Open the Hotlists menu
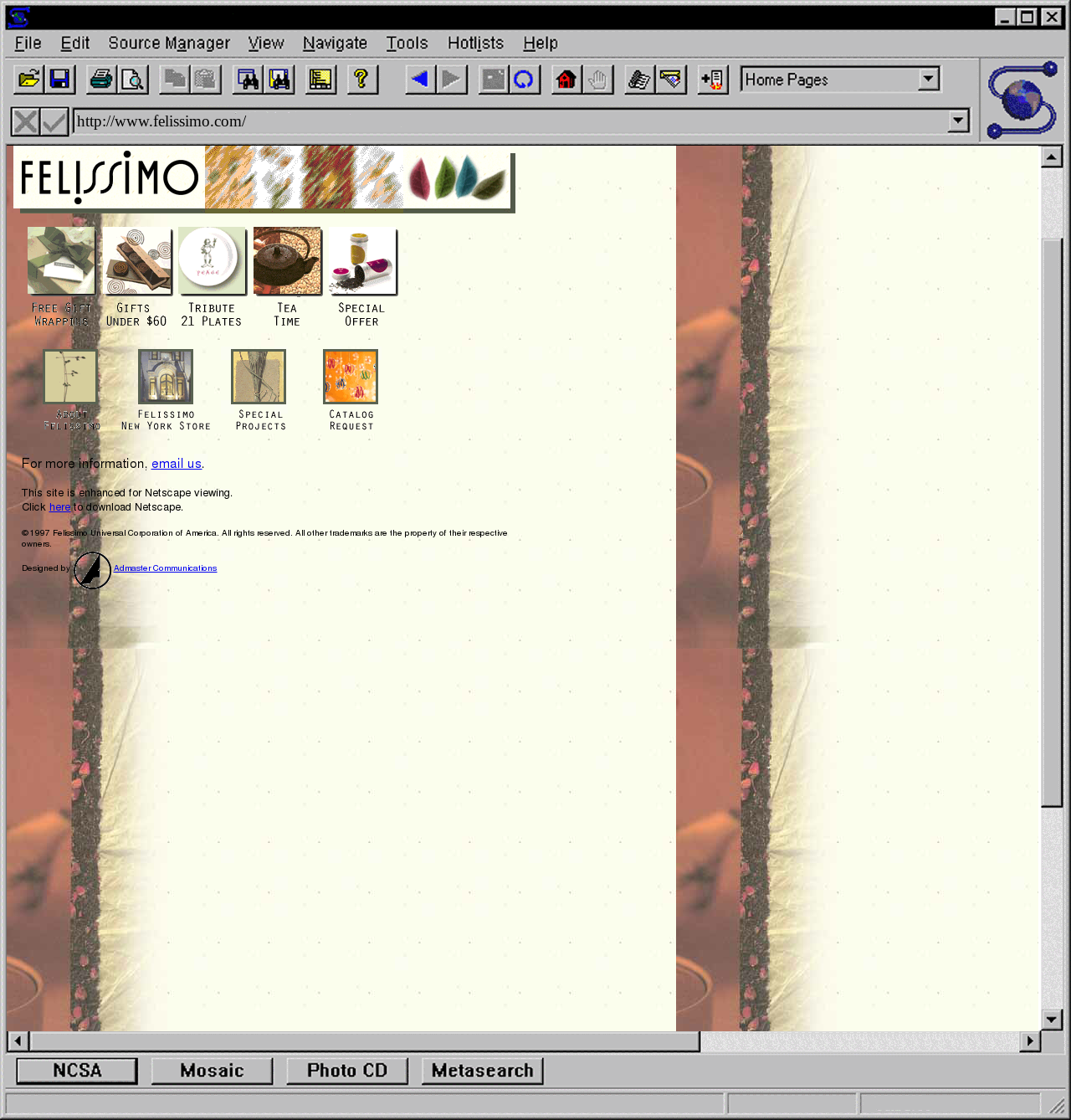Viewport: 1071px width, 1120px height. (475, 43)
